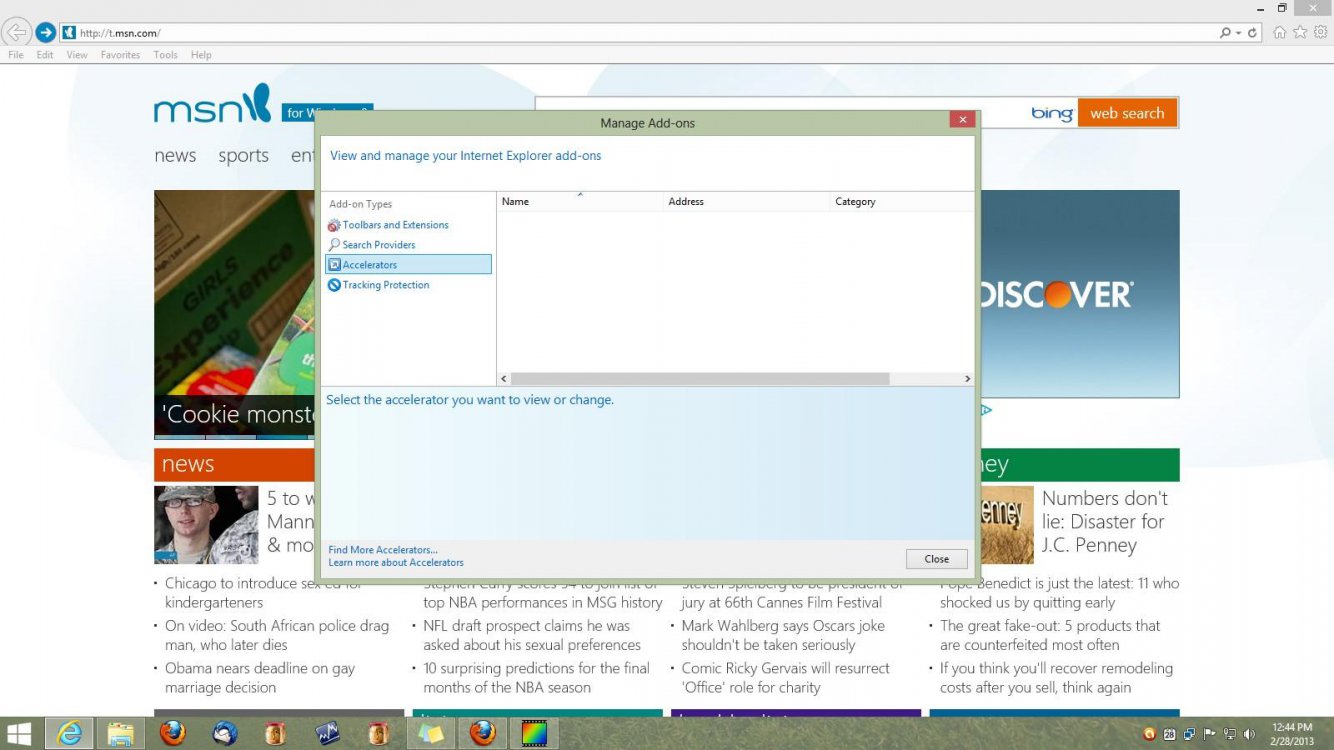
Task: Click the browser Back arrow button
Action: point(17,32)
